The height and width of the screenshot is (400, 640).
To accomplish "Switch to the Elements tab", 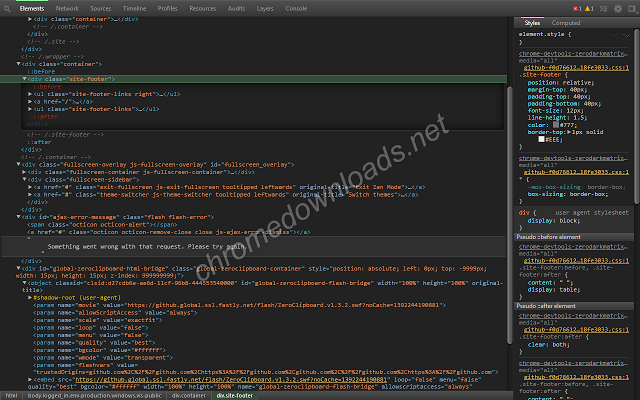I will (x=32, y=8).
